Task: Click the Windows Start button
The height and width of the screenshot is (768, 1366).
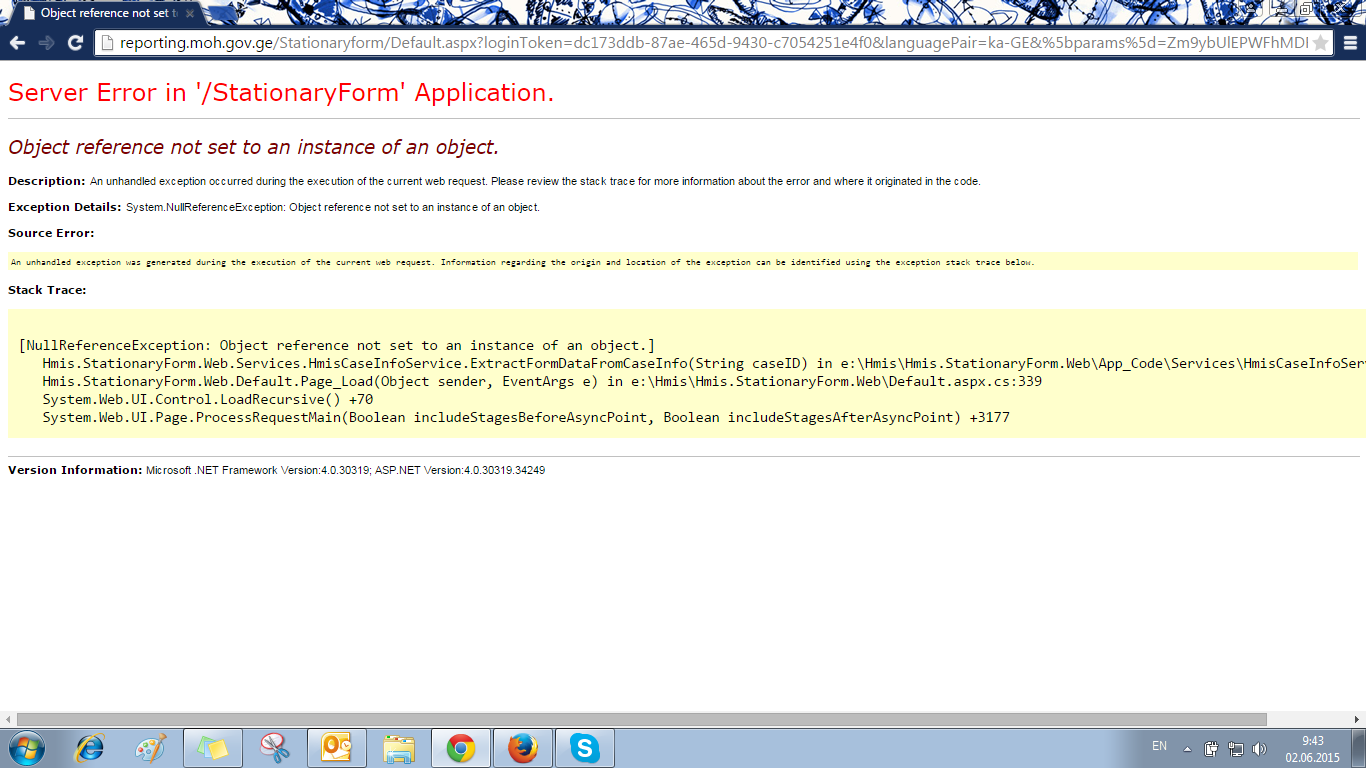Action: 27,748
